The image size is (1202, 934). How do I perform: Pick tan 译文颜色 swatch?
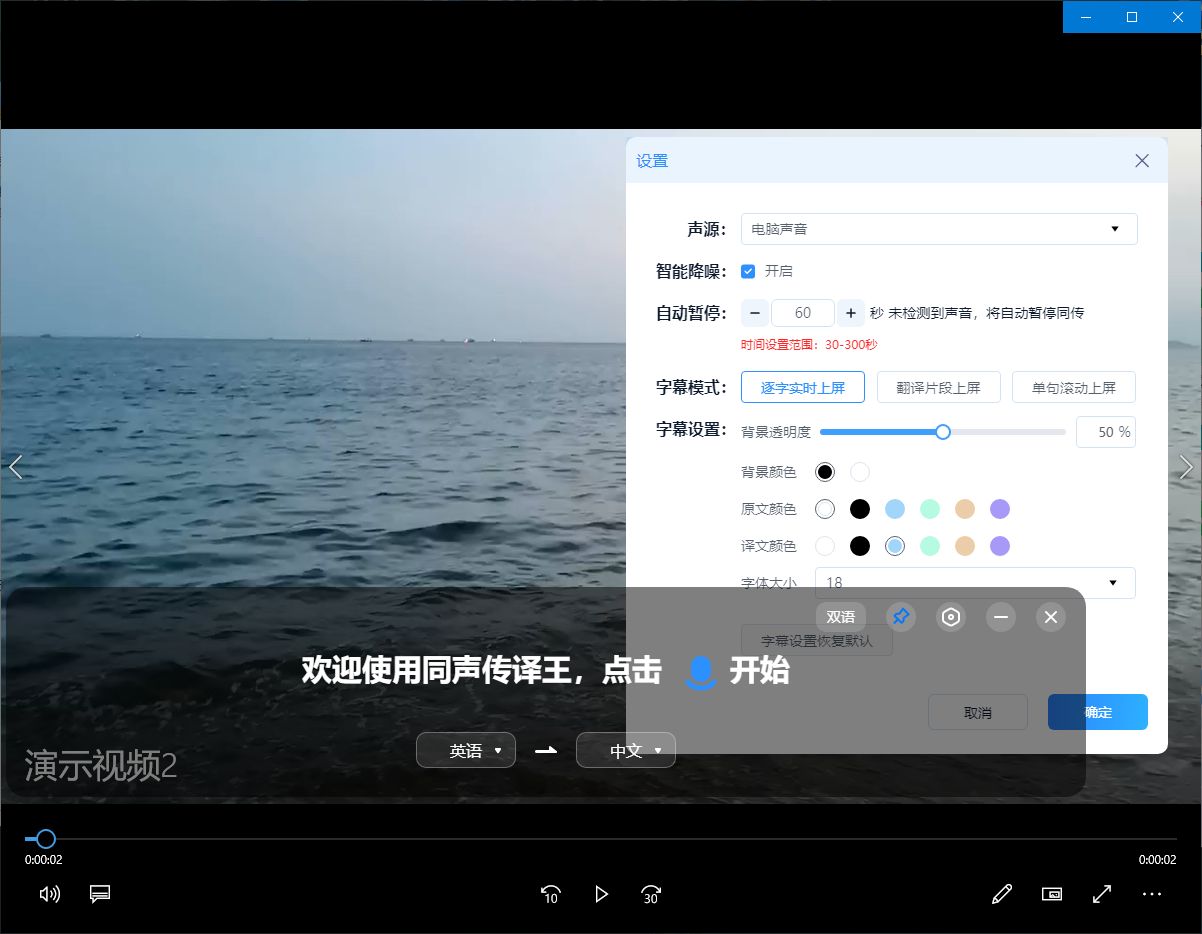pos(965,546)
